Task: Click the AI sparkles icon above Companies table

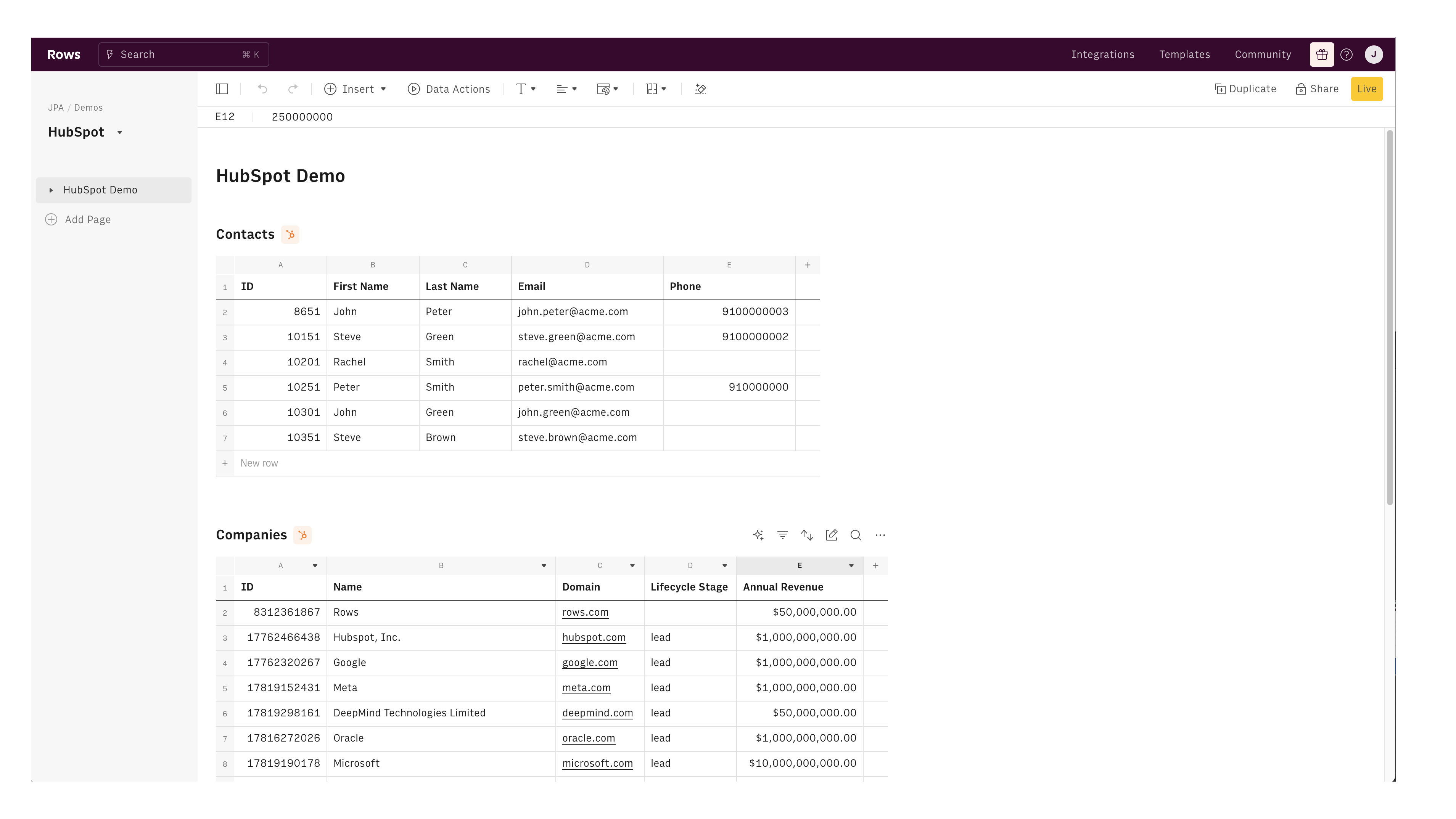Action: pos(758,535)
